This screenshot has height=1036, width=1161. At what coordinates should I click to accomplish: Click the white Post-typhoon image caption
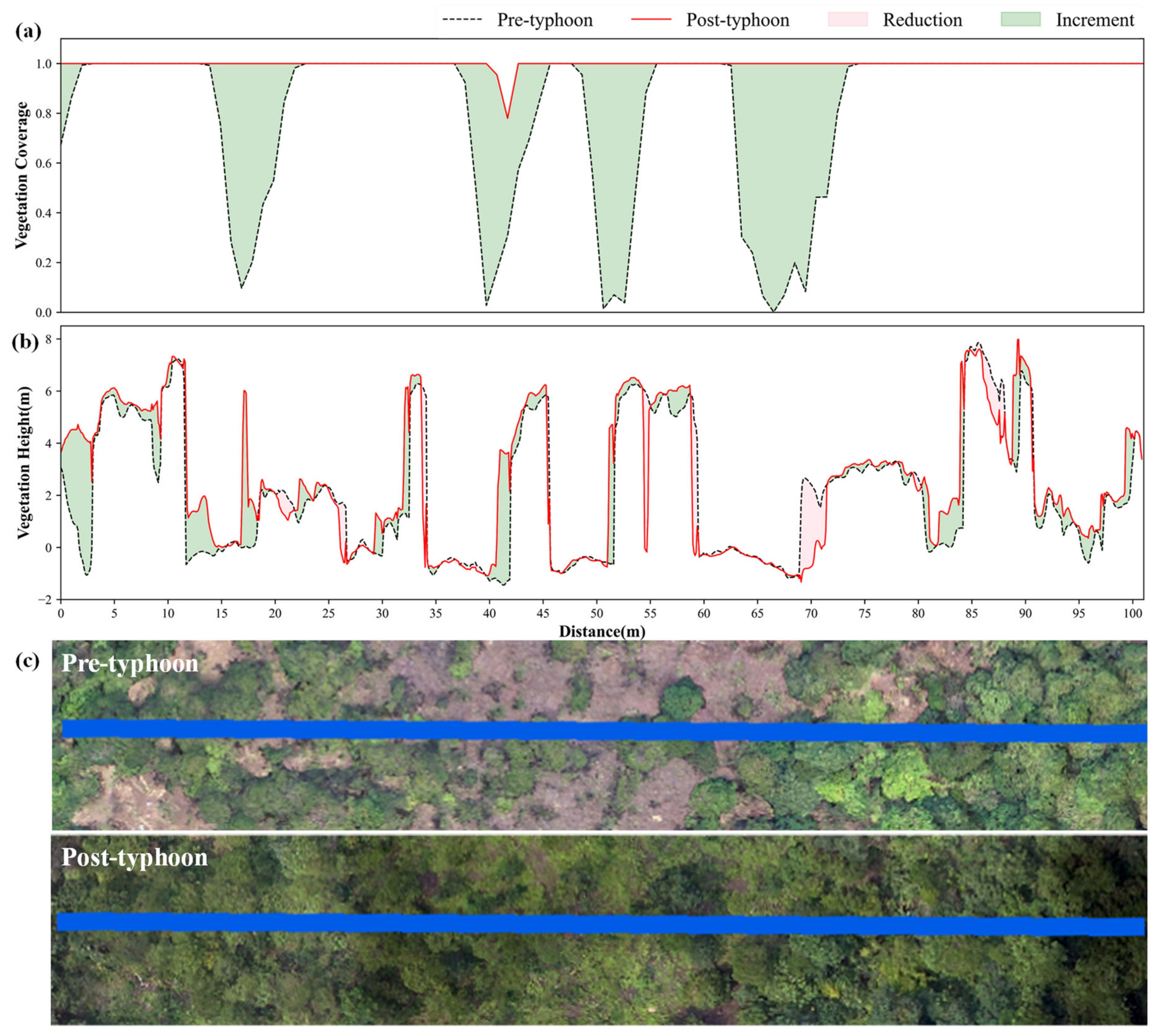coord(134,857)
